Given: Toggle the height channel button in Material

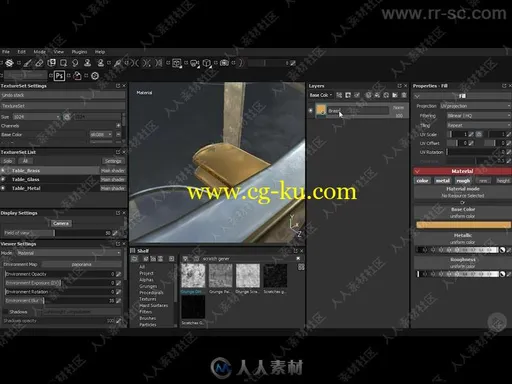Looking at the screenshot, I should pos(503,180).
